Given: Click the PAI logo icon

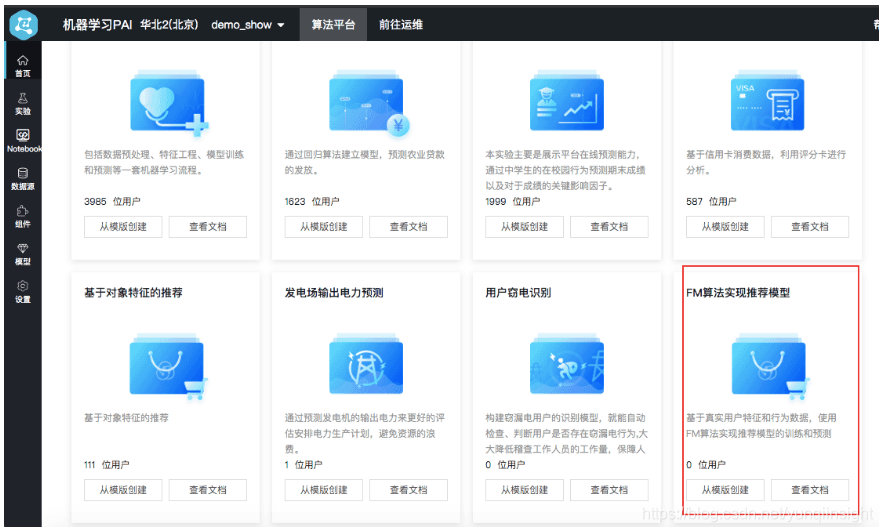Looking at the screenshot, I should pos(24,25).
